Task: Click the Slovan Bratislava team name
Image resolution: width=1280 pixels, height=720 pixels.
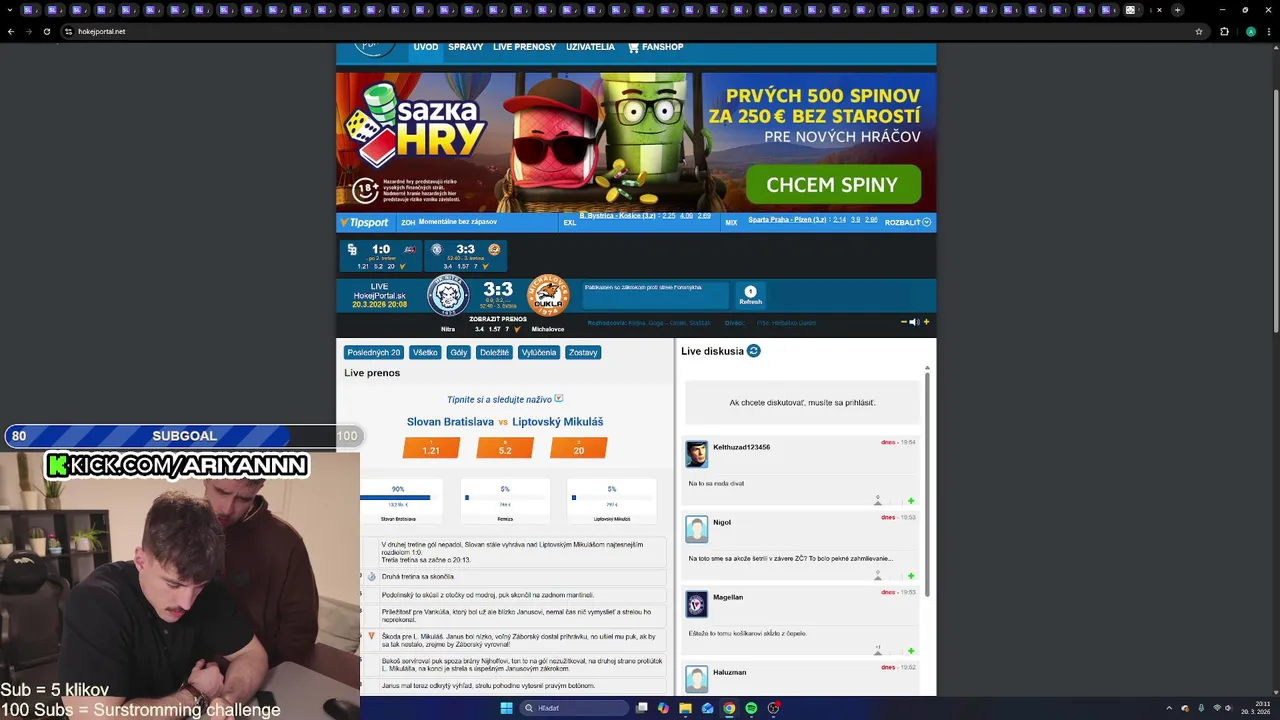Action: (450, 422)
